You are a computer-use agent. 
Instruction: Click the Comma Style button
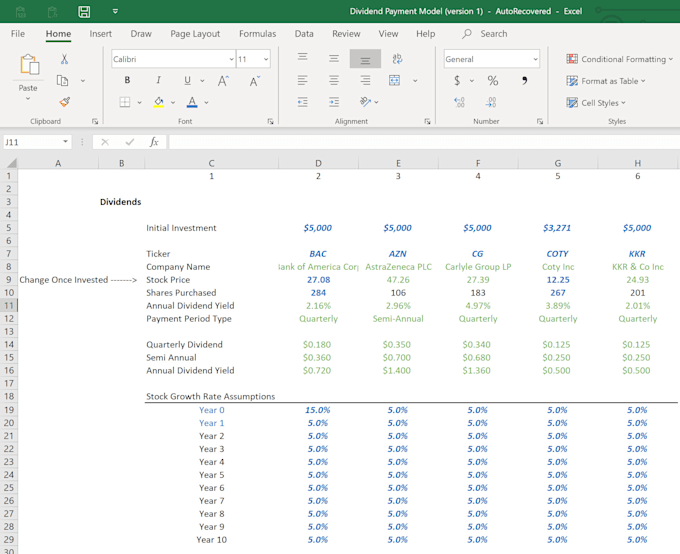tap(524, 81)
